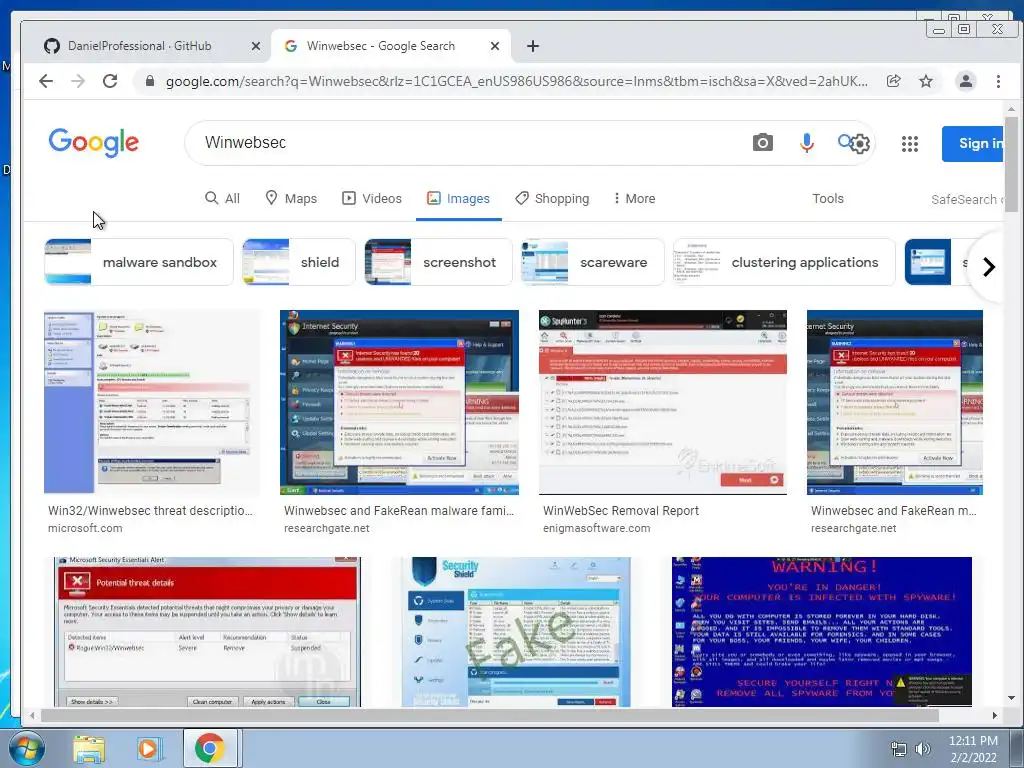Click the right chevron to see more chips
Image resolution: width=1024 pixels, height=768 pixels.
989,266
